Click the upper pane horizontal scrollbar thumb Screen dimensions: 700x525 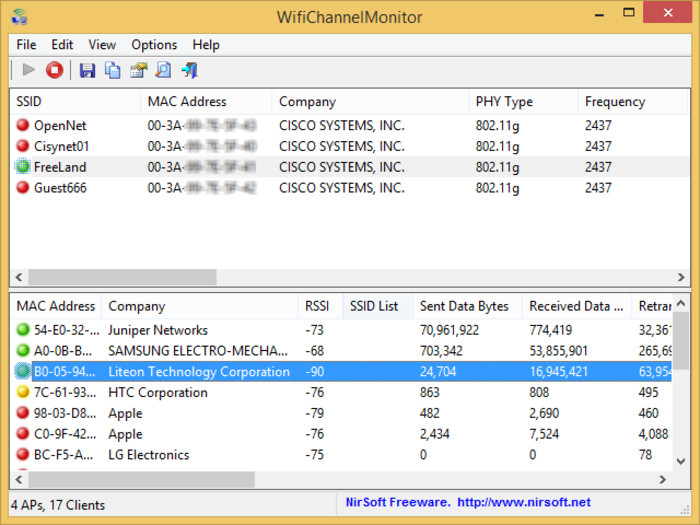[123, 277]
